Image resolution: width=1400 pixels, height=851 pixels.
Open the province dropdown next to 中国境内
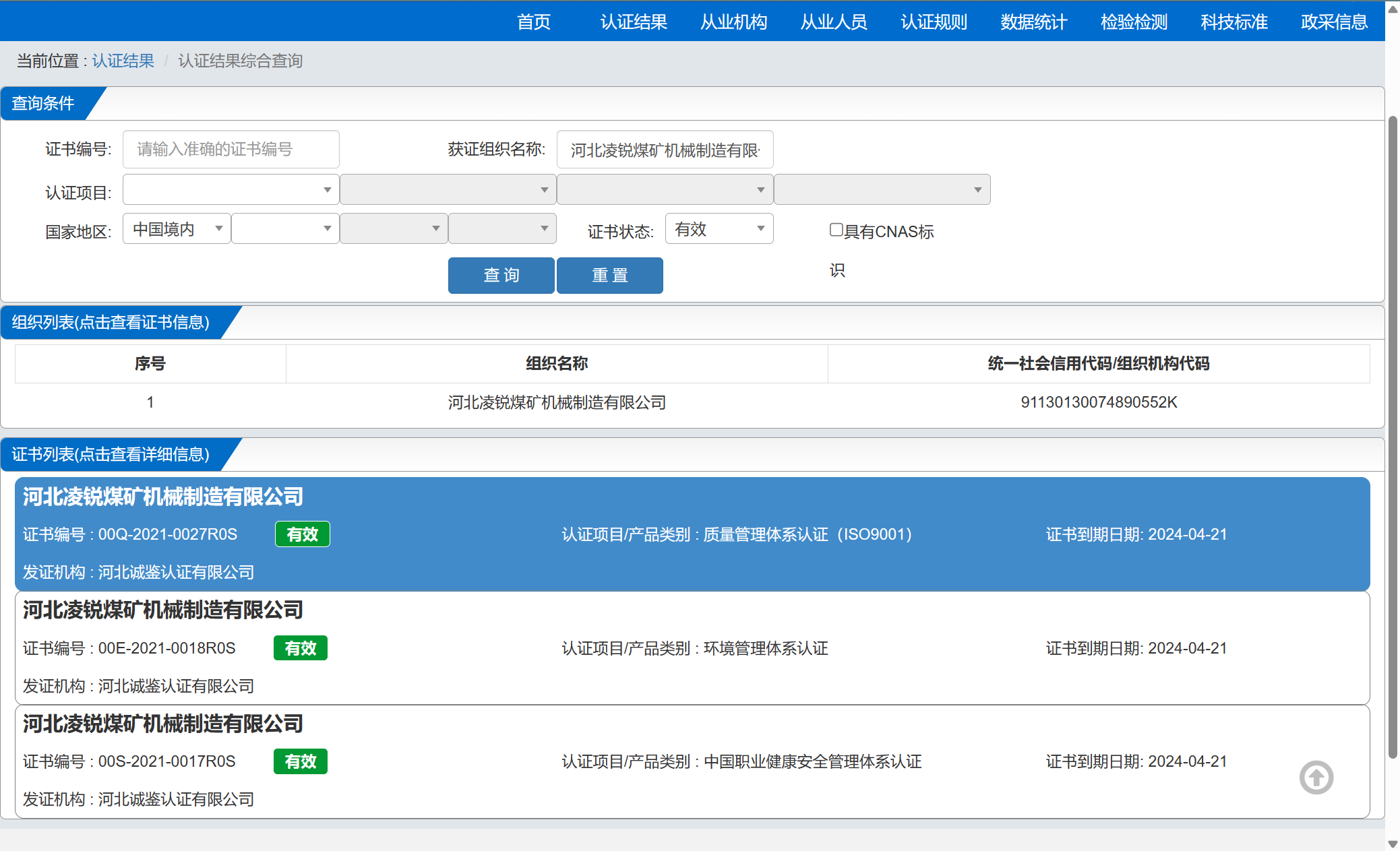pyautogui.click(x=286, y=229)
